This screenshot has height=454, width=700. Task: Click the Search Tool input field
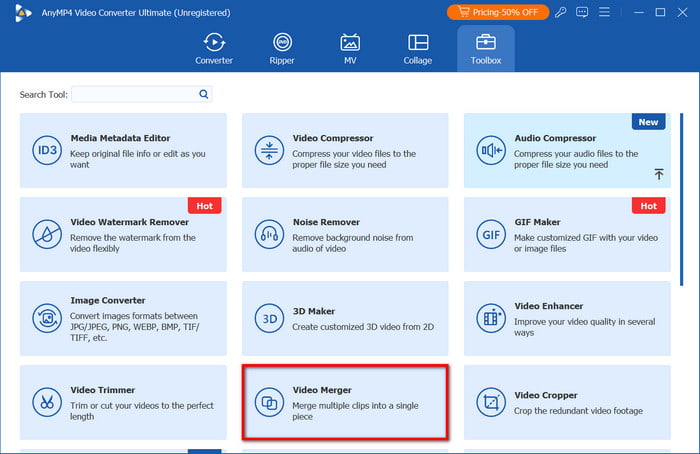point(142,94)
